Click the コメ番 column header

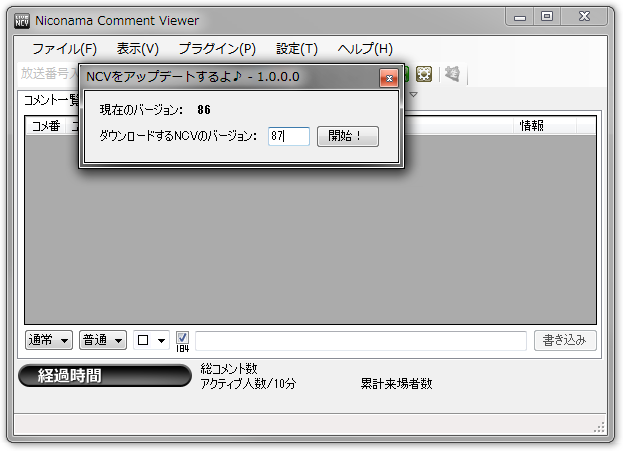point(46,126)
